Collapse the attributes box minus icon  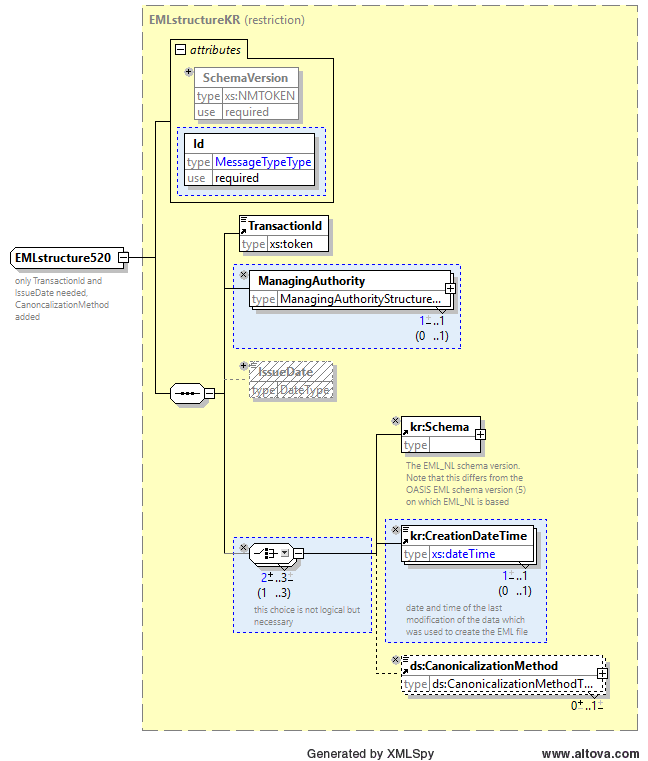[180, 50]
